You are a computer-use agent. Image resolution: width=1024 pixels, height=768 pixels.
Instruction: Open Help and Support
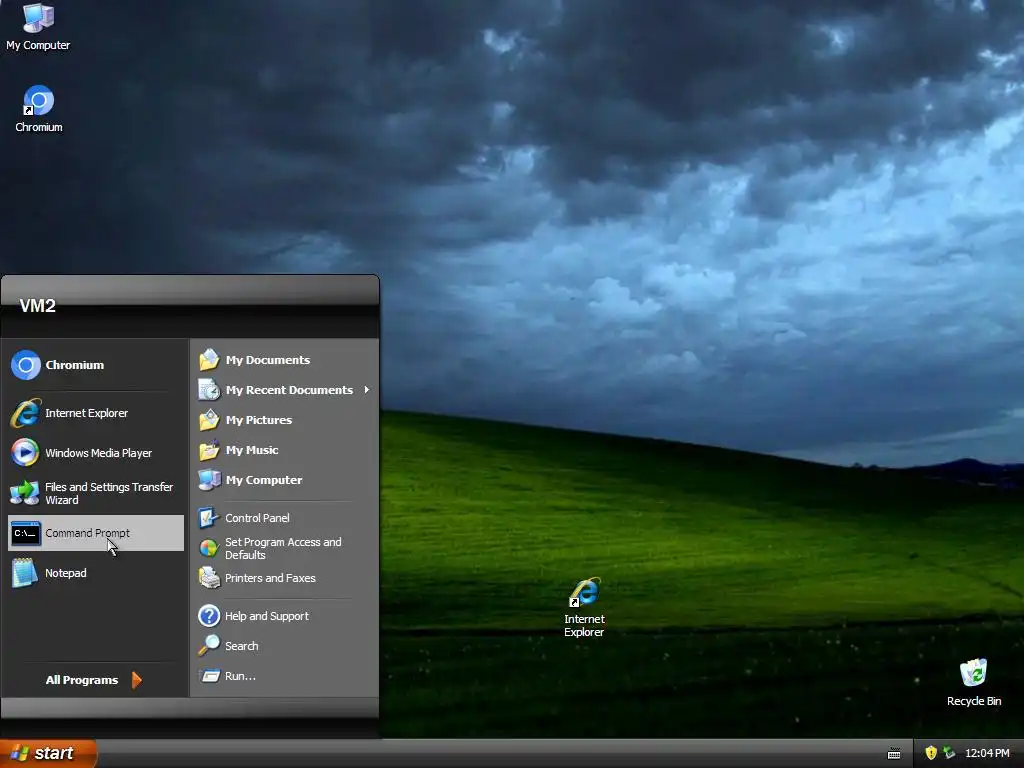coord(284,616)
